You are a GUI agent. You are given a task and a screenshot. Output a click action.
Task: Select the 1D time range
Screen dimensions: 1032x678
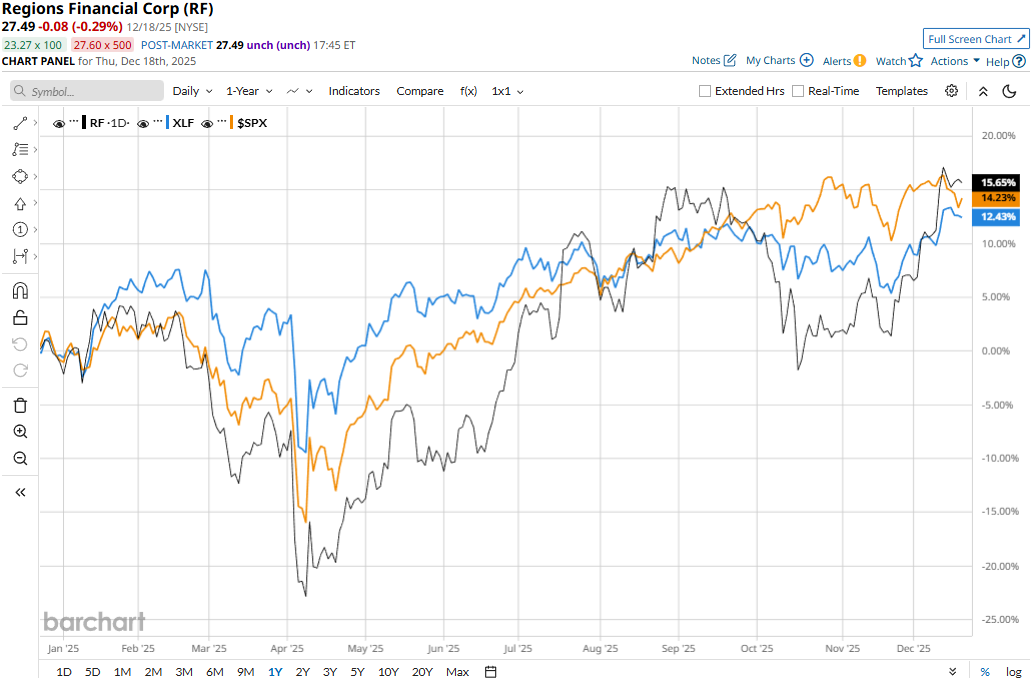point(64,671)
